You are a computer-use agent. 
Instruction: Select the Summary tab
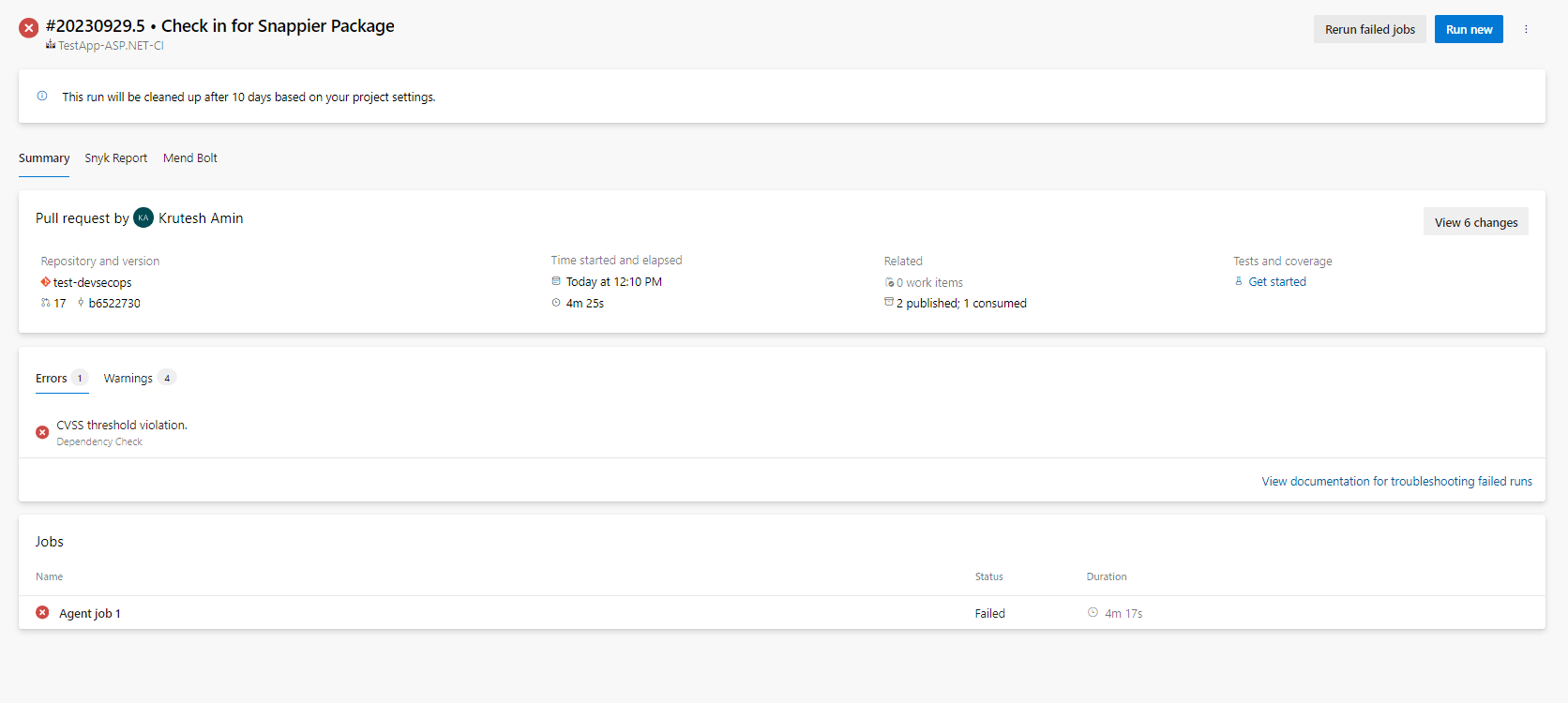44,158
